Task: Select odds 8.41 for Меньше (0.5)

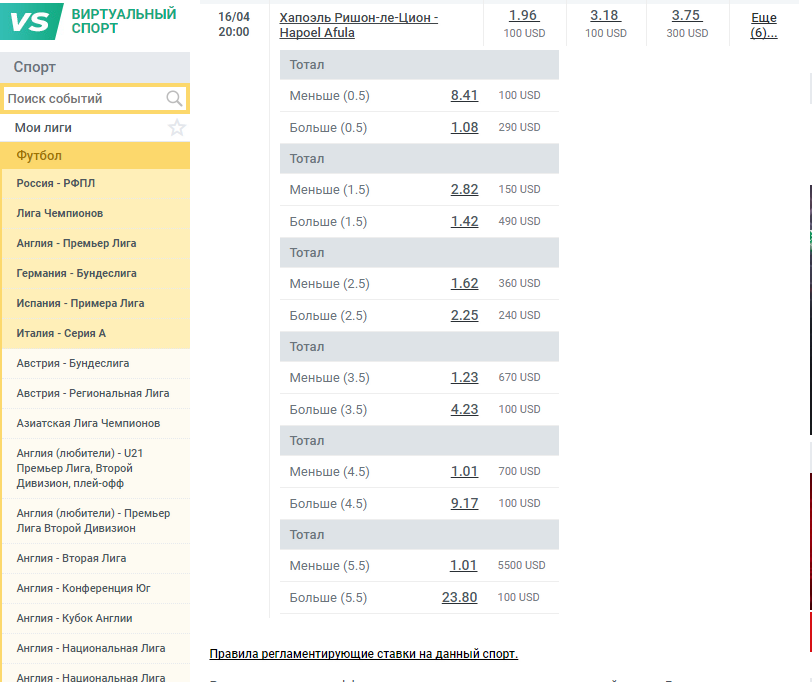Action: click(x=464, y=95)
